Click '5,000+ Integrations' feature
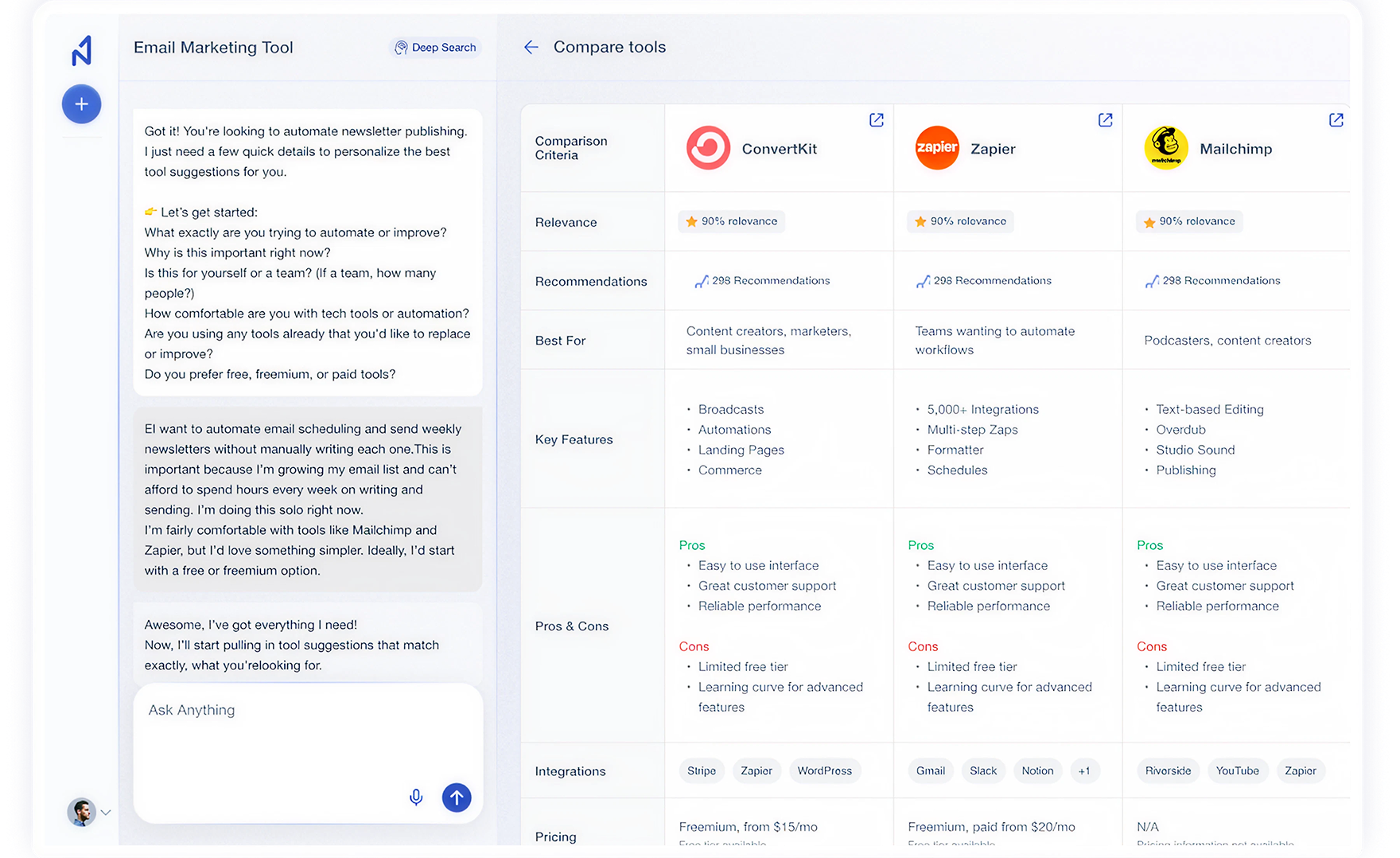Image resolution: width=1400 pixels, height=858 pixels. tap(983, 409)
